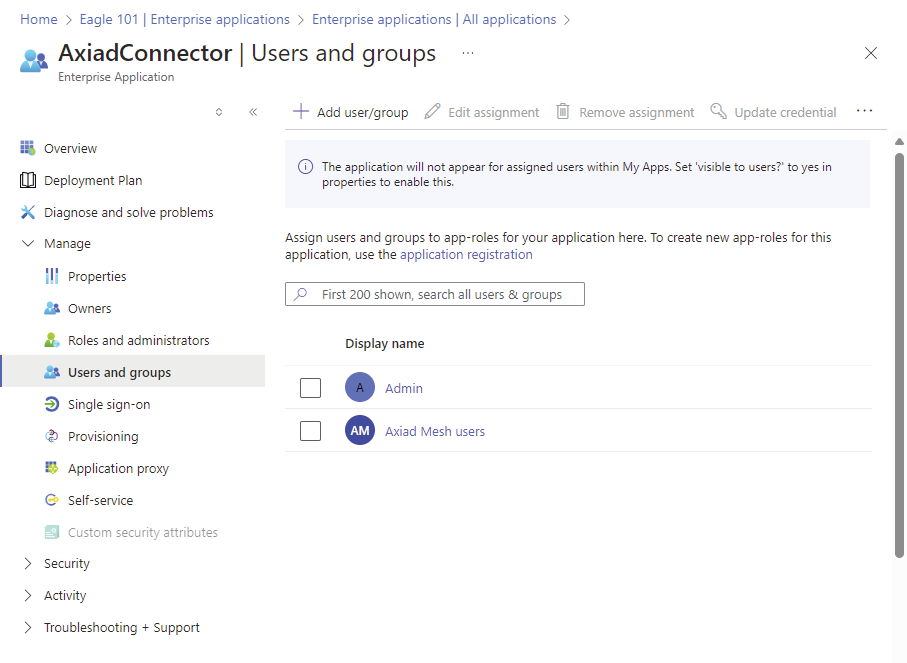Viewport: 907px width, 663px height.
Task: Click the AxiadConnector enterprise application icon
Action: (34, 61)
